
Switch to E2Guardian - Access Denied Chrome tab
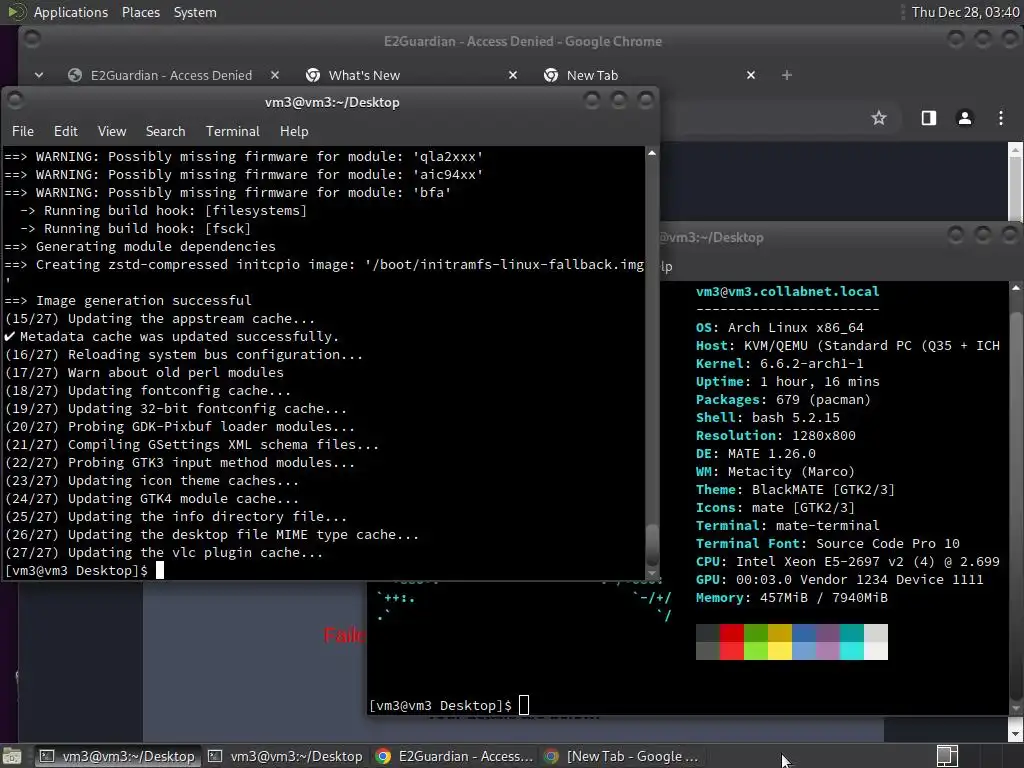[171, 75]
